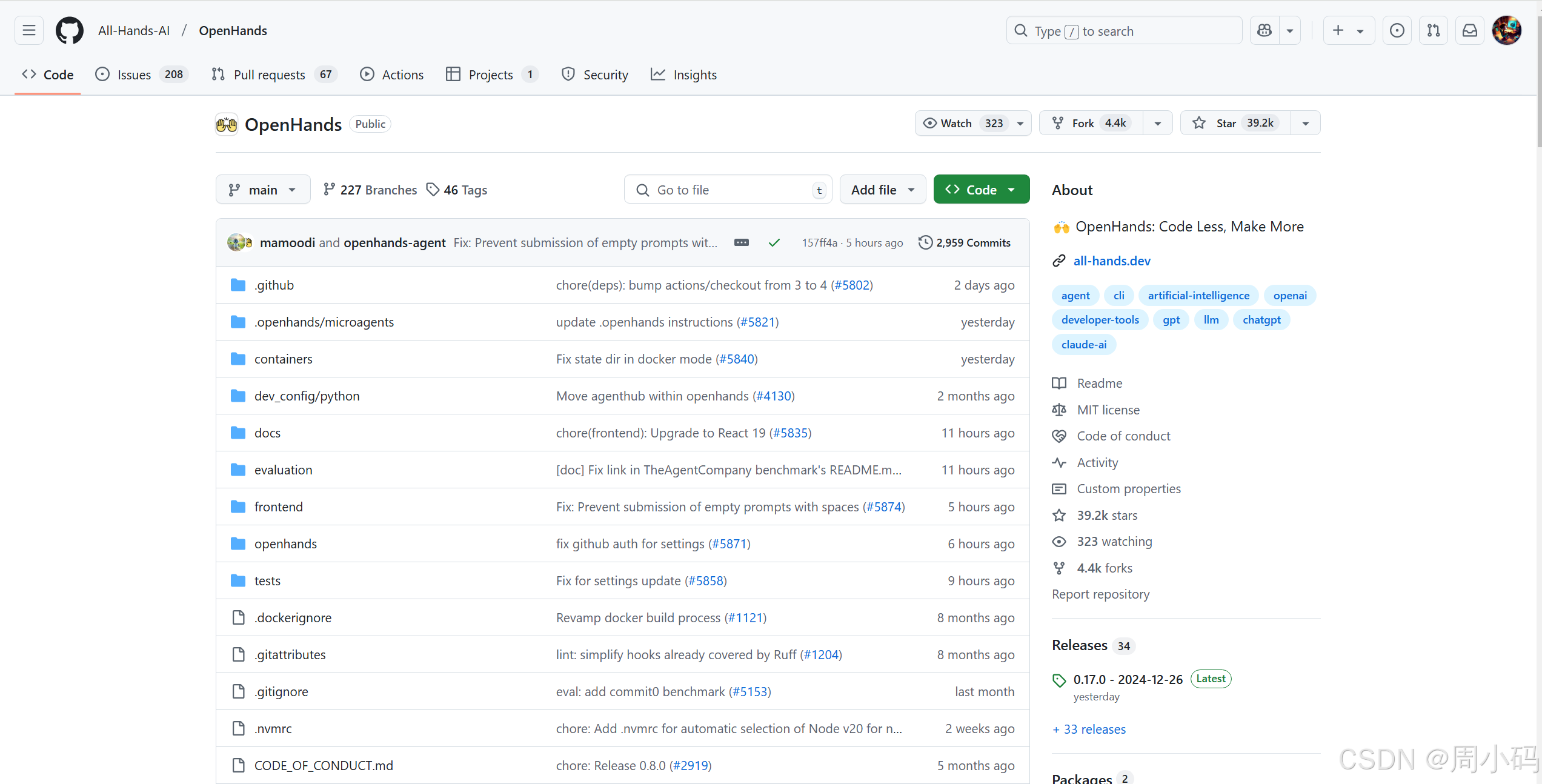Expand the Watch options dropdown arrow
Image resolution: width=1542 pixels, height=784 pixels.
(x=1020, y=123)
